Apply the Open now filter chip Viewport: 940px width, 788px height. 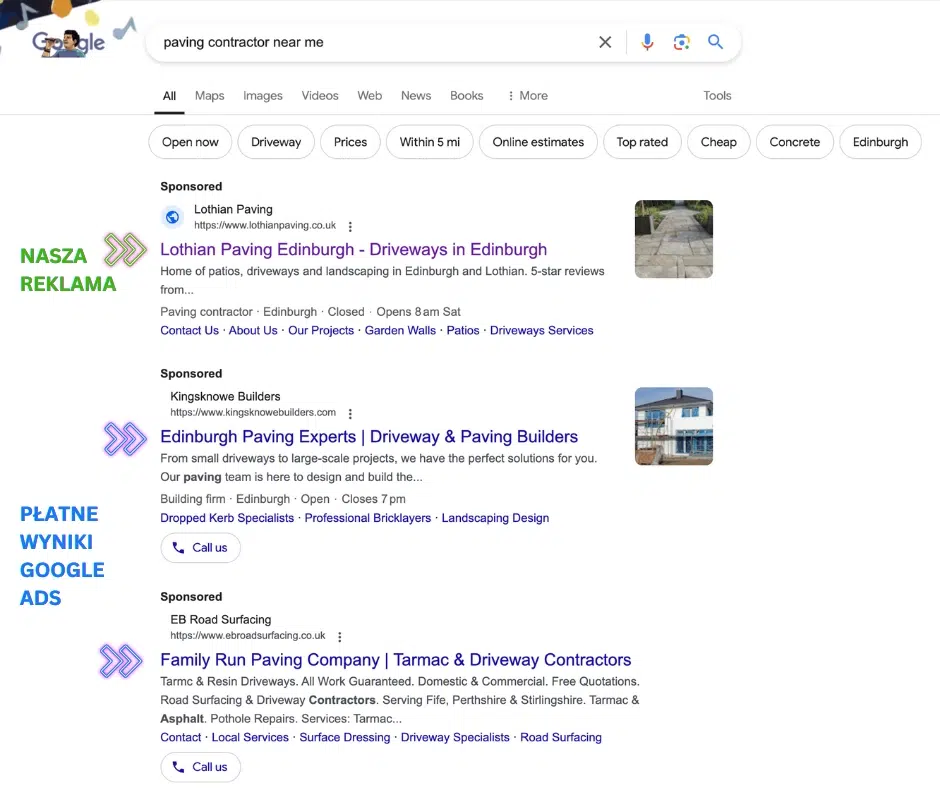(x=190, y=142)
